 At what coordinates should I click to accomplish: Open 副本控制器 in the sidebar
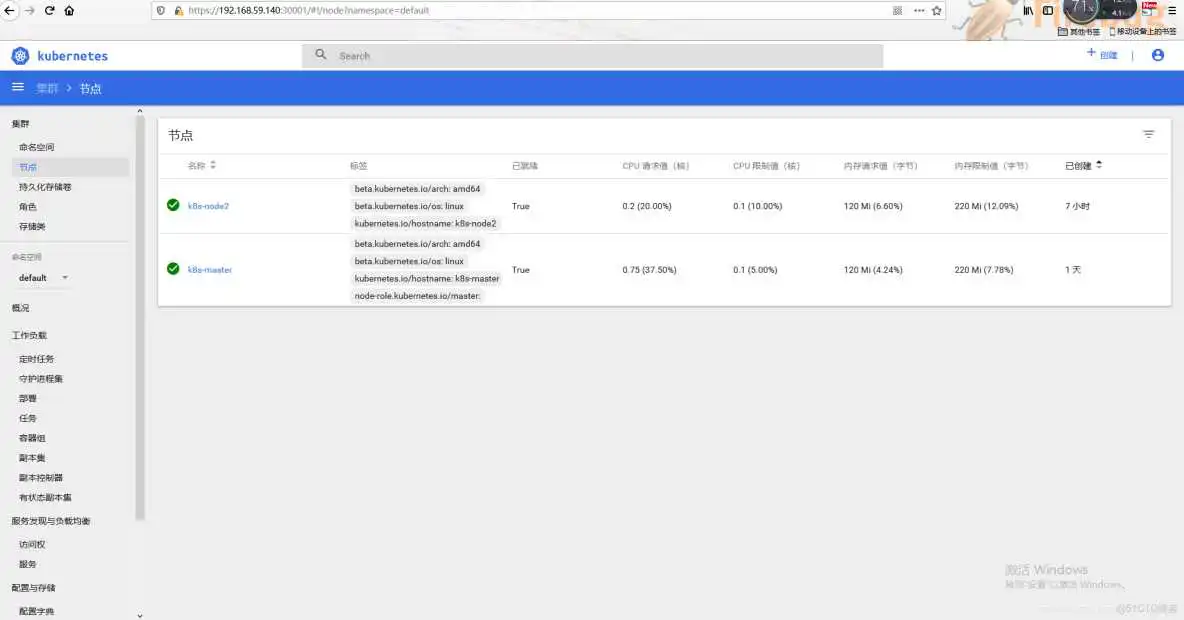[41, 477]
